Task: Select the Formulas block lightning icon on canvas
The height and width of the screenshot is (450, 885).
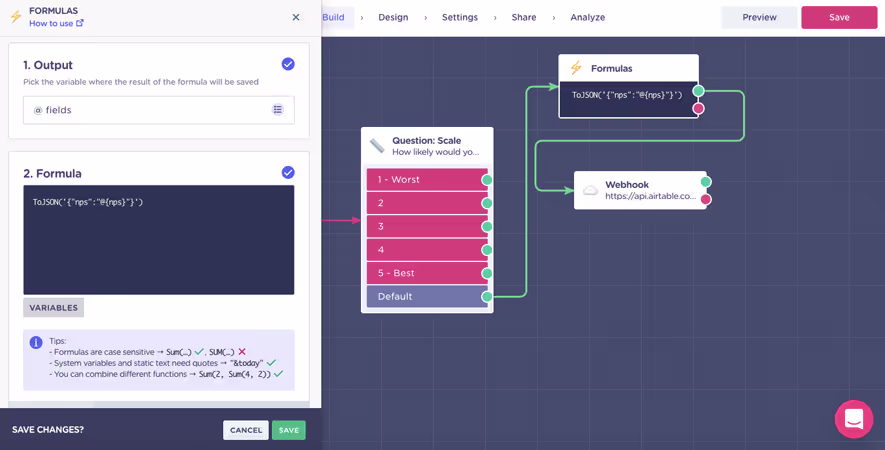Action: 576,68
